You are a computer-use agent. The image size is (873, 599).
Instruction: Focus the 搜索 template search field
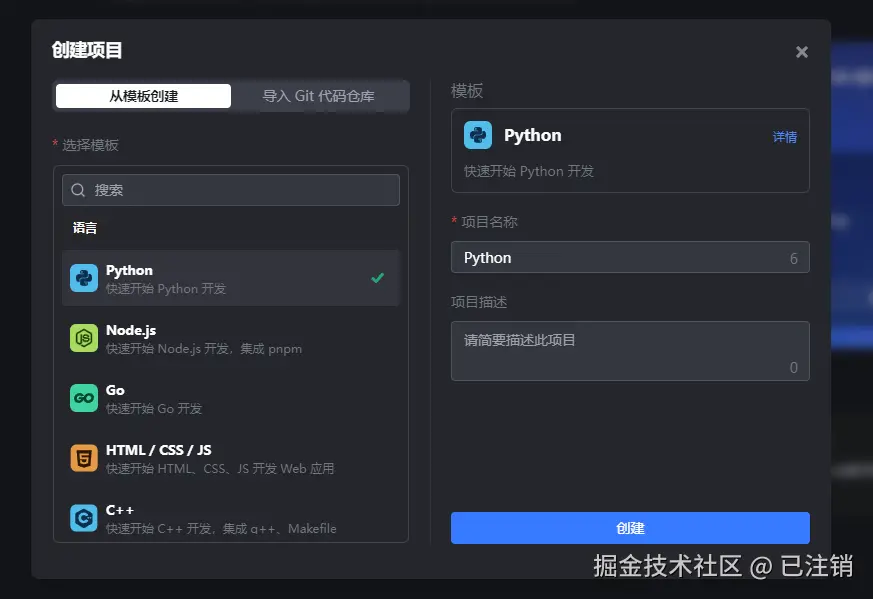coord(231,190)
